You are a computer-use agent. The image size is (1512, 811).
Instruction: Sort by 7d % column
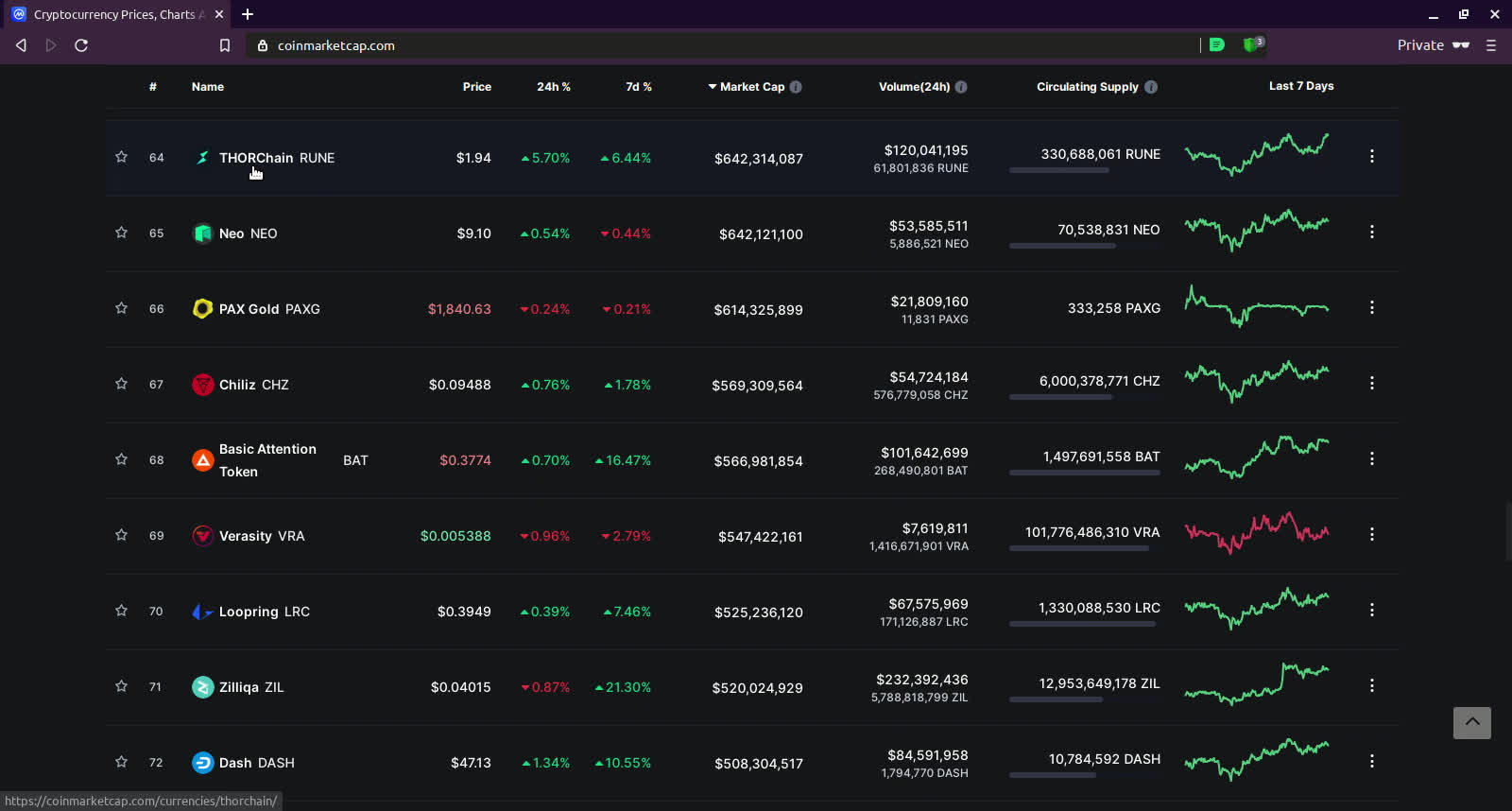tap(639, 87)
